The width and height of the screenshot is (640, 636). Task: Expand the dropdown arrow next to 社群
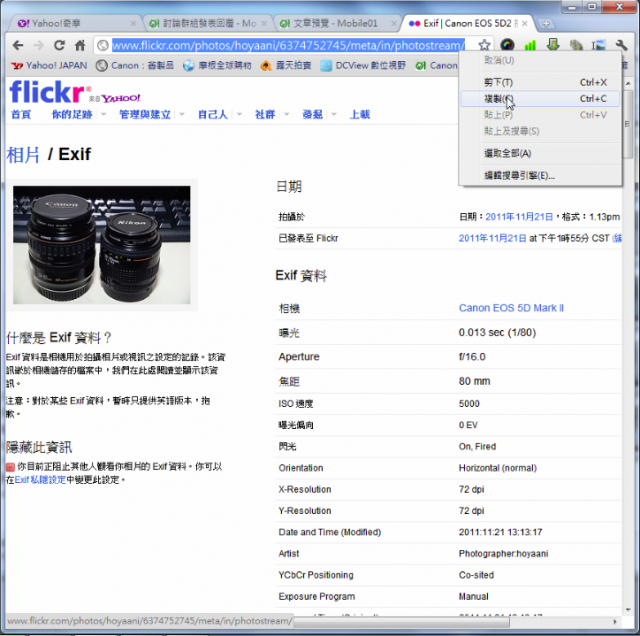(287, 114)
